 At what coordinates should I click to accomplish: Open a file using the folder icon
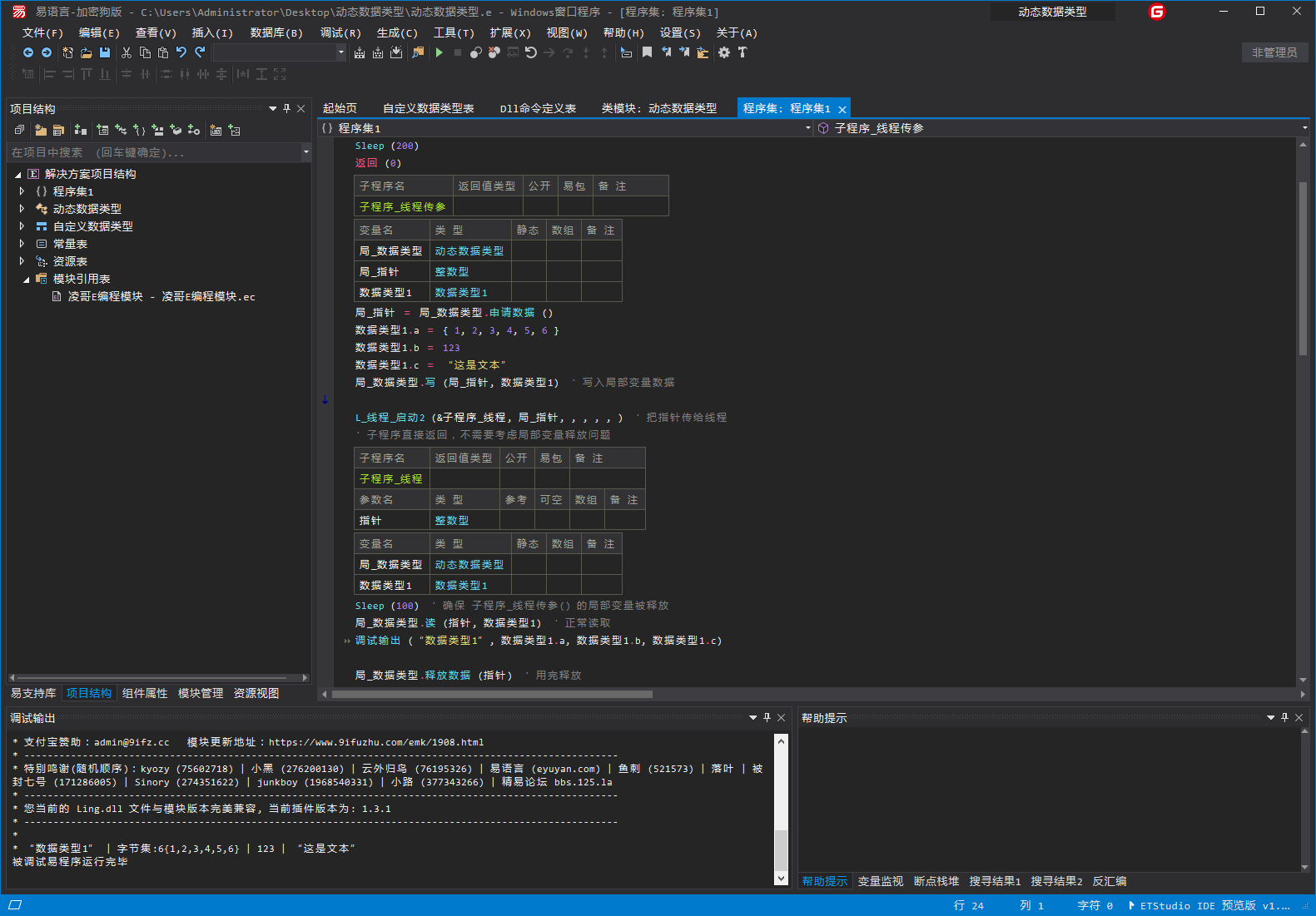86,52
